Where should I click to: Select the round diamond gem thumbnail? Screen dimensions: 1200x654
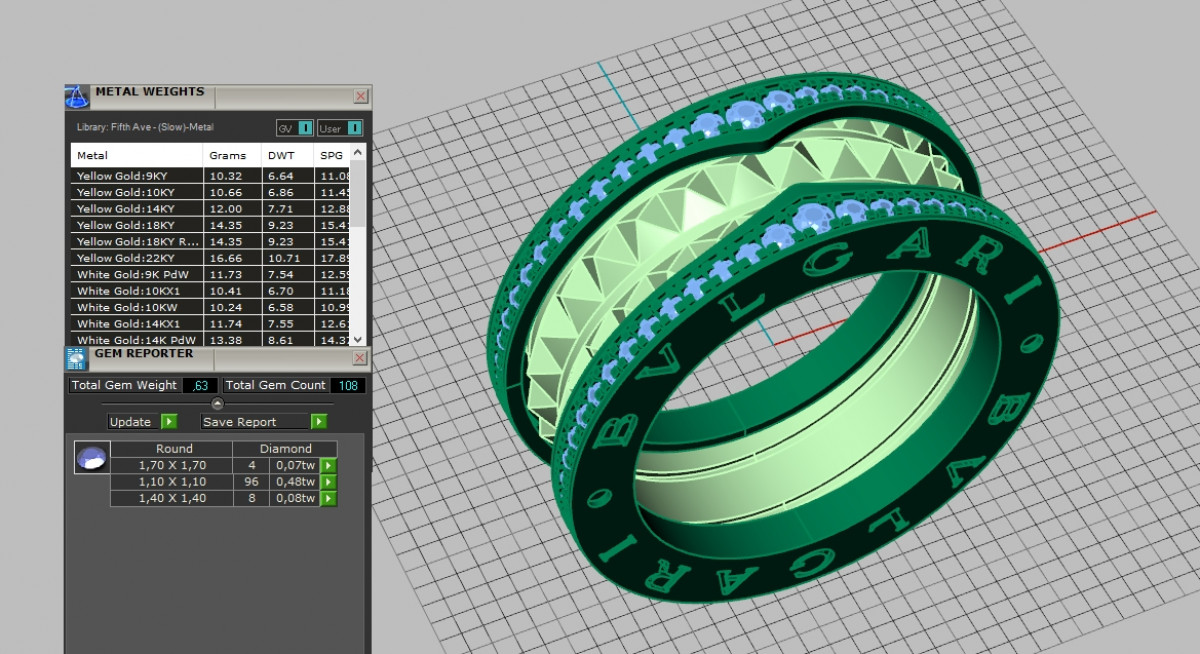(90, 458)
